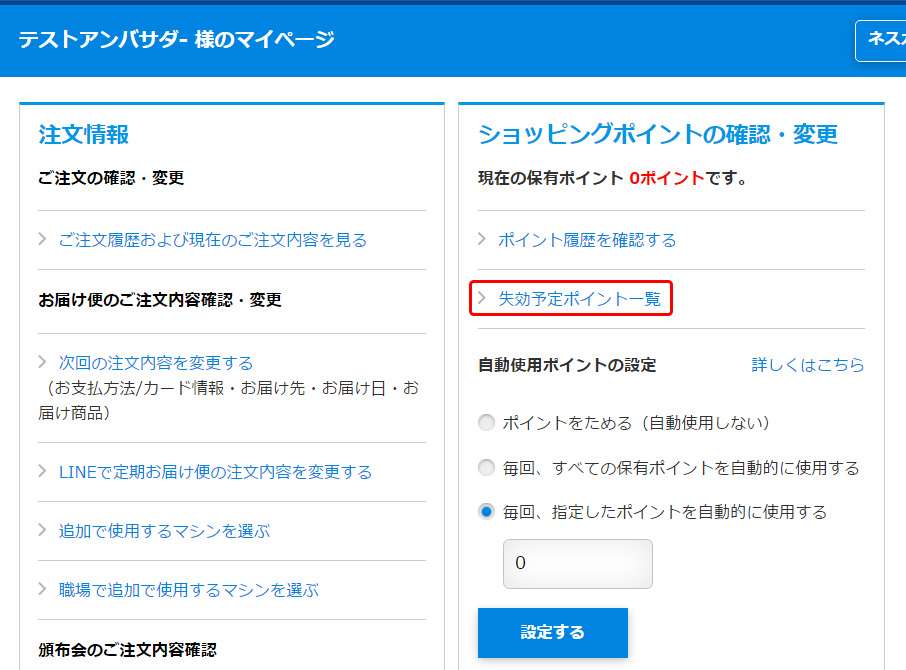Click the red 0ポイント text
The width and height of the screenshot is (906, 670).
pyautogui.click(x=667, y=178)
